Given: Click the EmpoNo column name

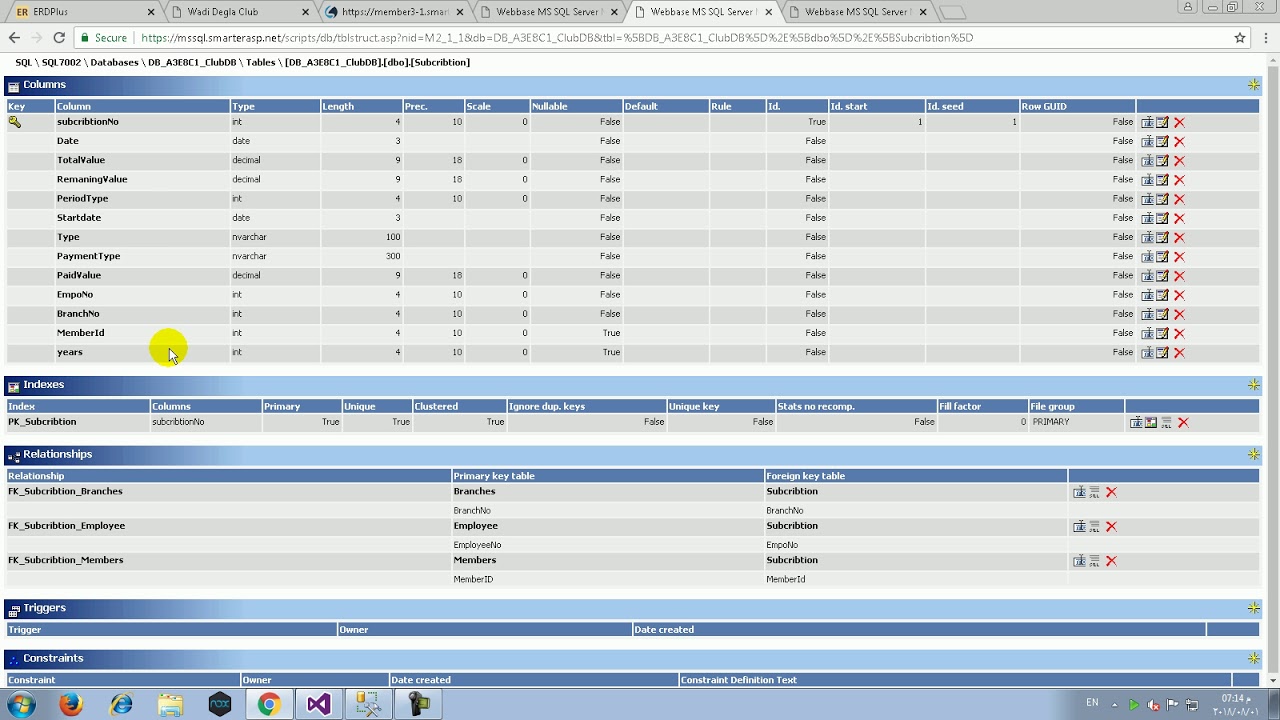Looking at the screenshot, I should 75,295.
